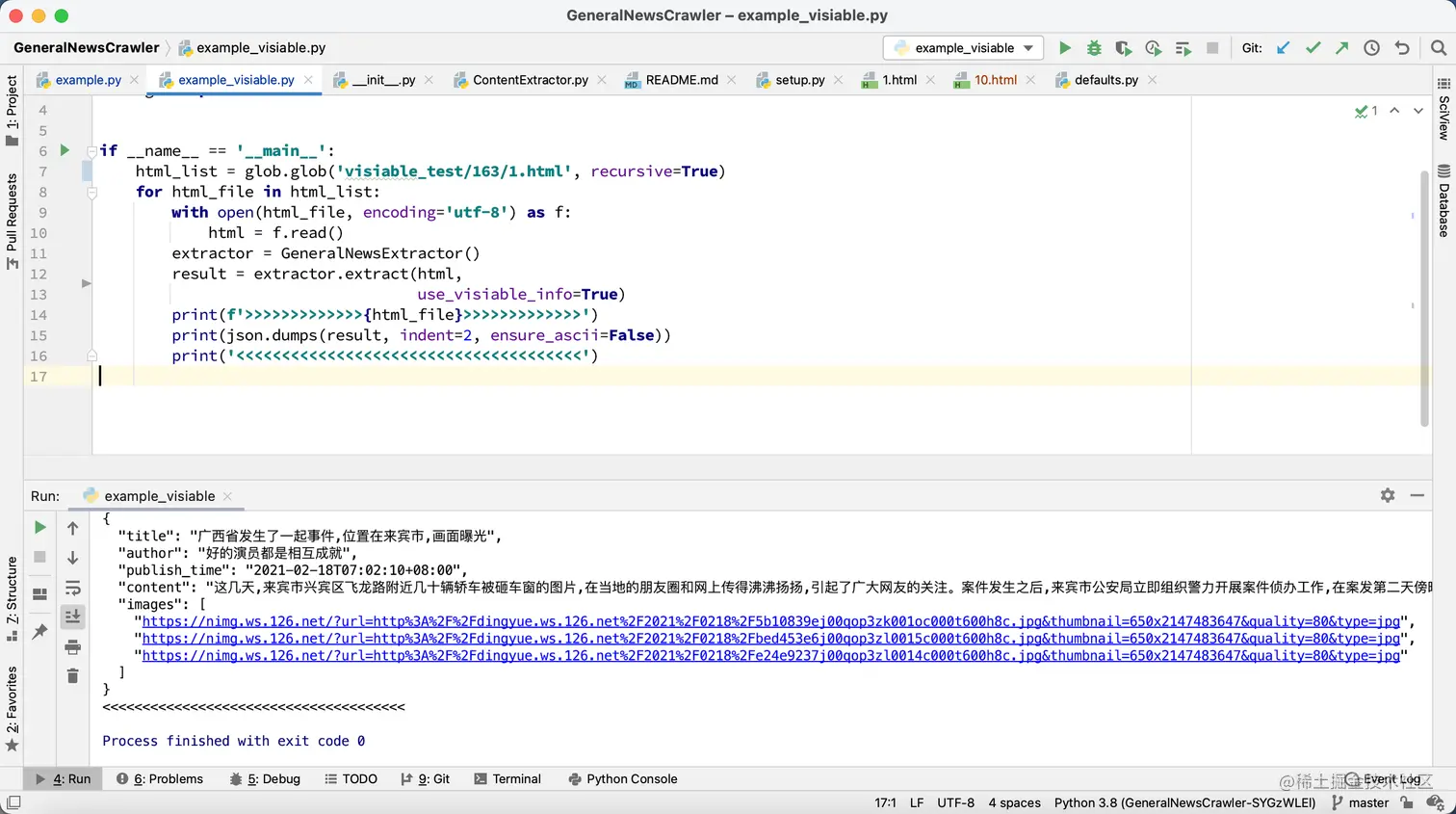
Task: Go to previous highlighted problem arrow
Action: 1394,111
